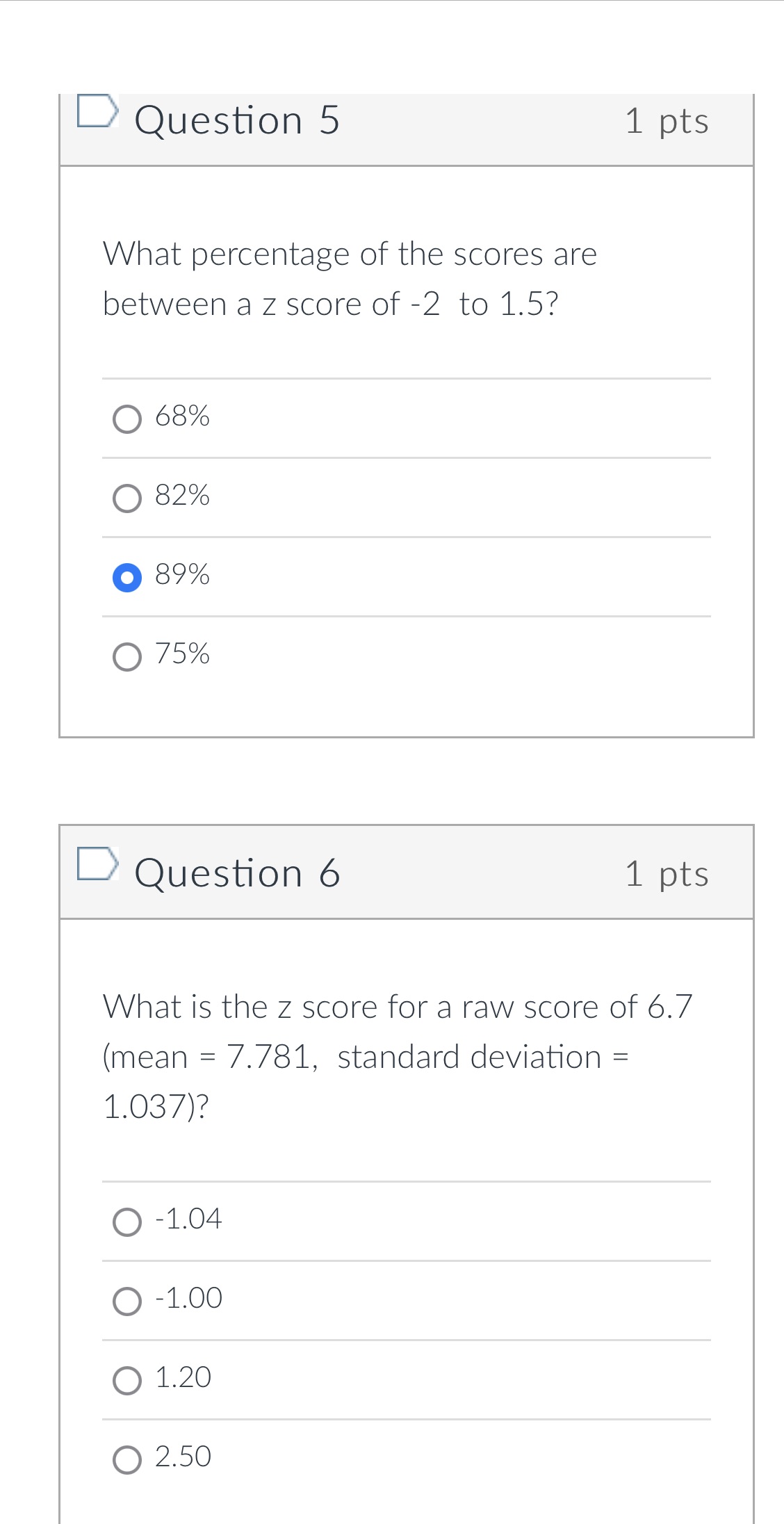
Task: Click the Question 6 header
Action: (237, 873)
